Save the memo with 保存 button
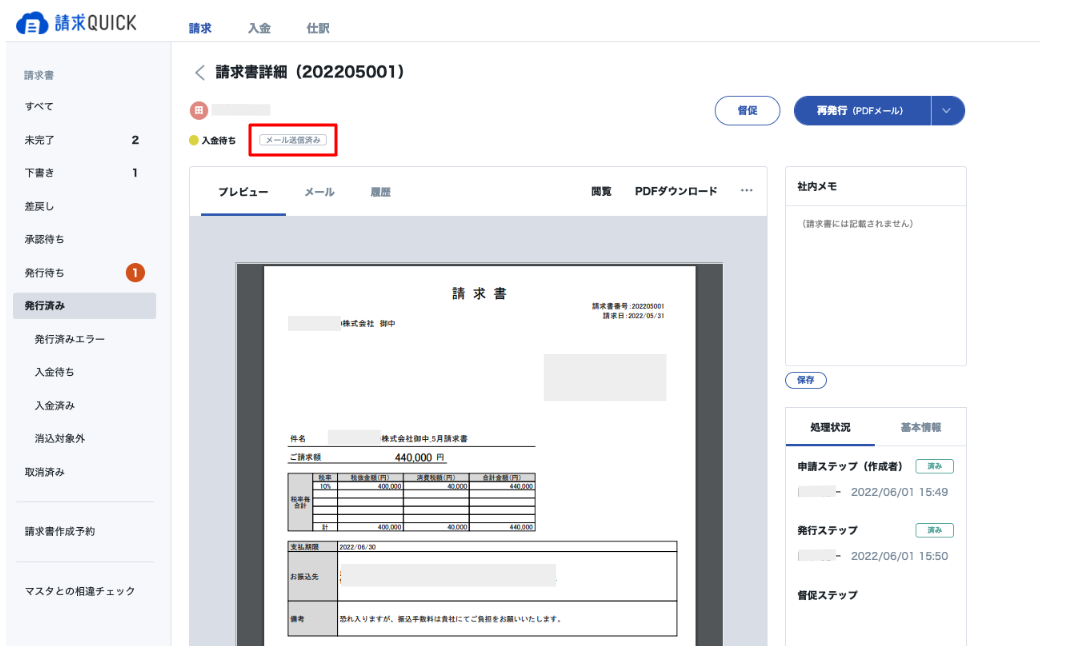The width and height of the screenshot is (1066, 646). [806, 380]
